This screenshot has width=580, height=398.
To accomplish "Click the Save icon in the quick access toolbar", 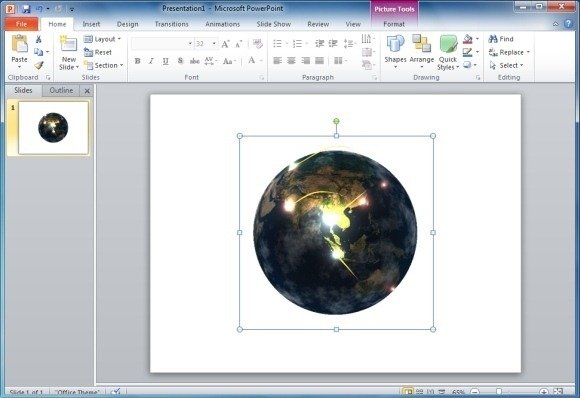I will click(x=26, y=9).
